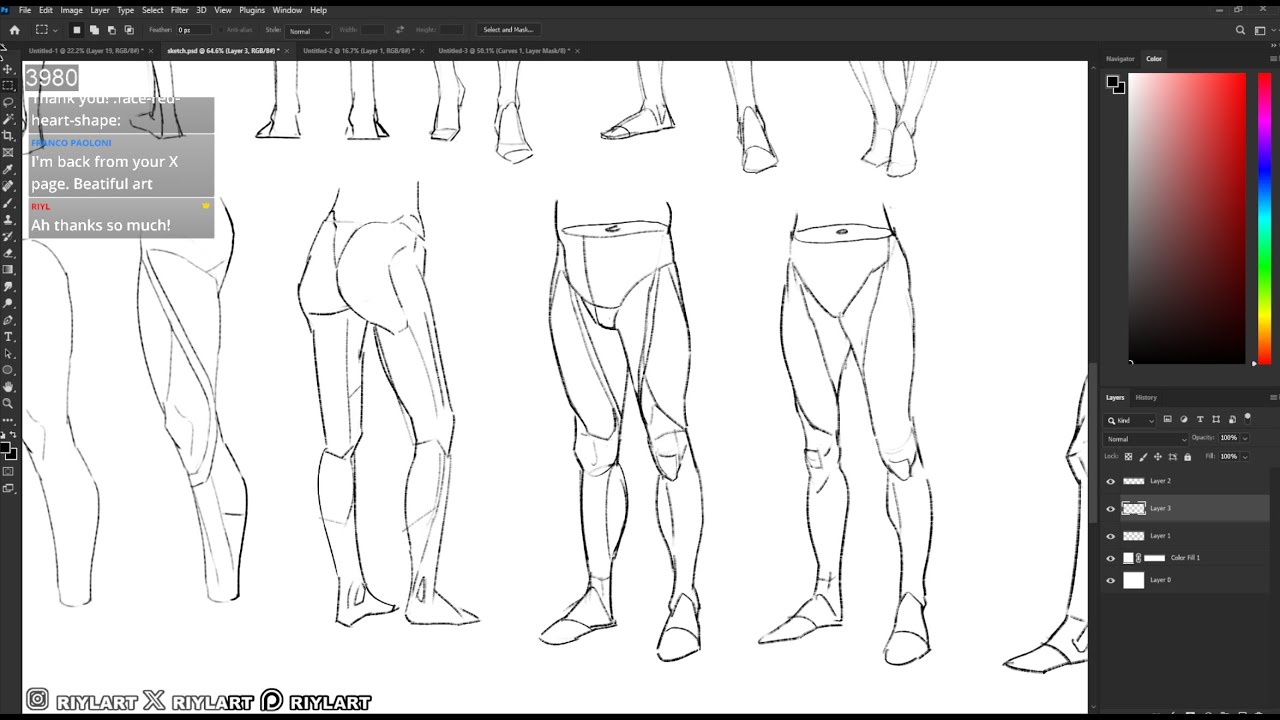
Task: Click lock position icon in Layers panel
Action: point(1158,457)
